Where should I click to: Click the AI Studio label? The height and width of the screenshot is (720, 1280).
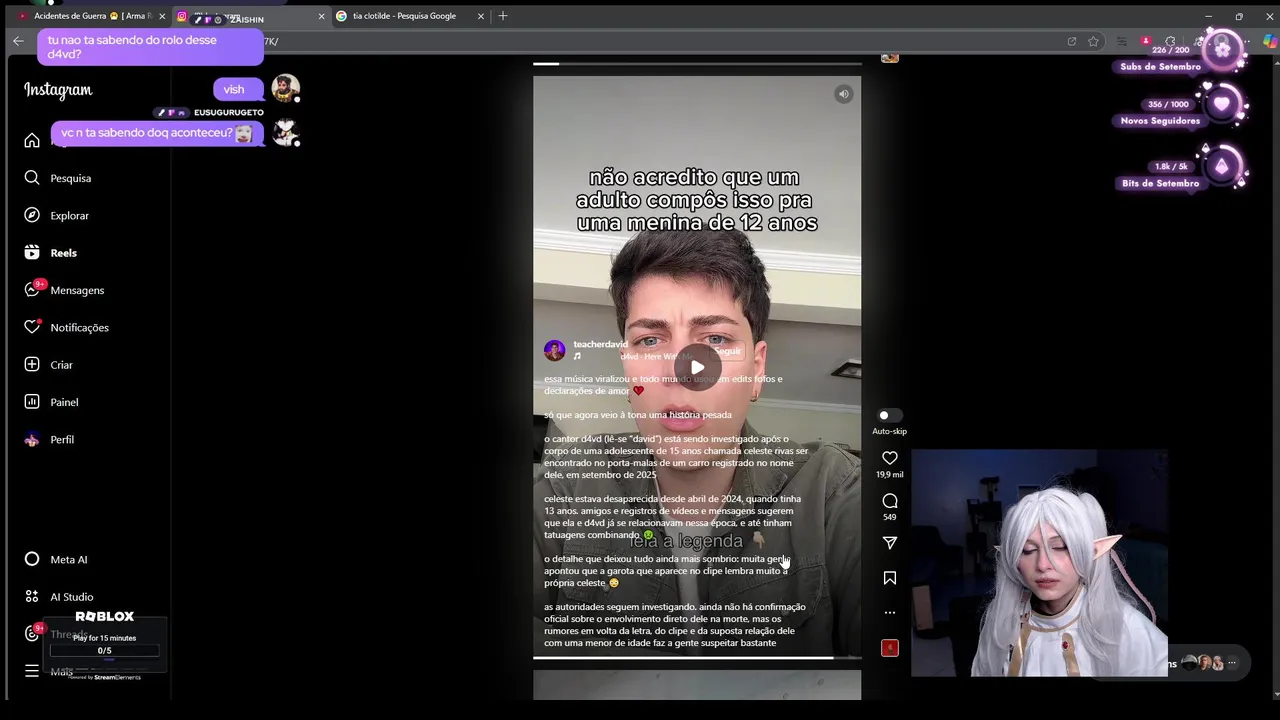click(72, 597)
